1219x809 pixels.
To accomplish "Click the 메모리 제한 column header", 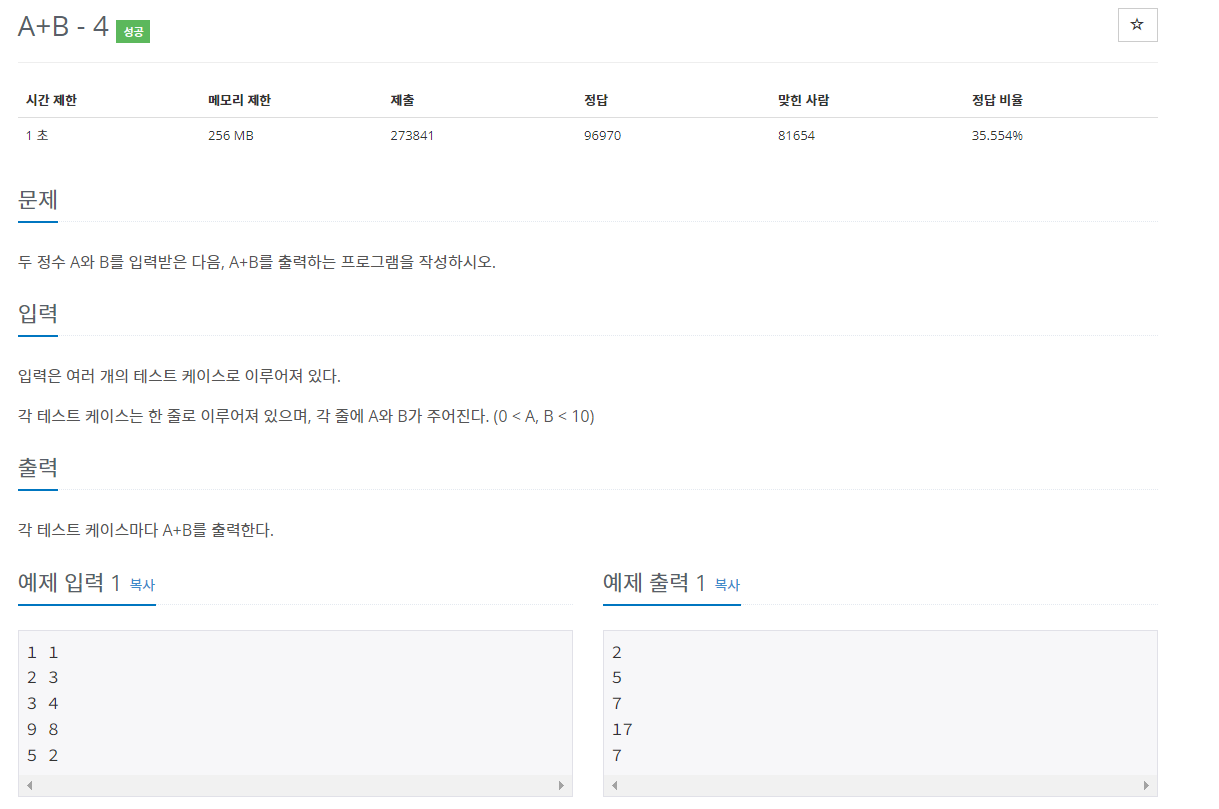I will [239, 100].
